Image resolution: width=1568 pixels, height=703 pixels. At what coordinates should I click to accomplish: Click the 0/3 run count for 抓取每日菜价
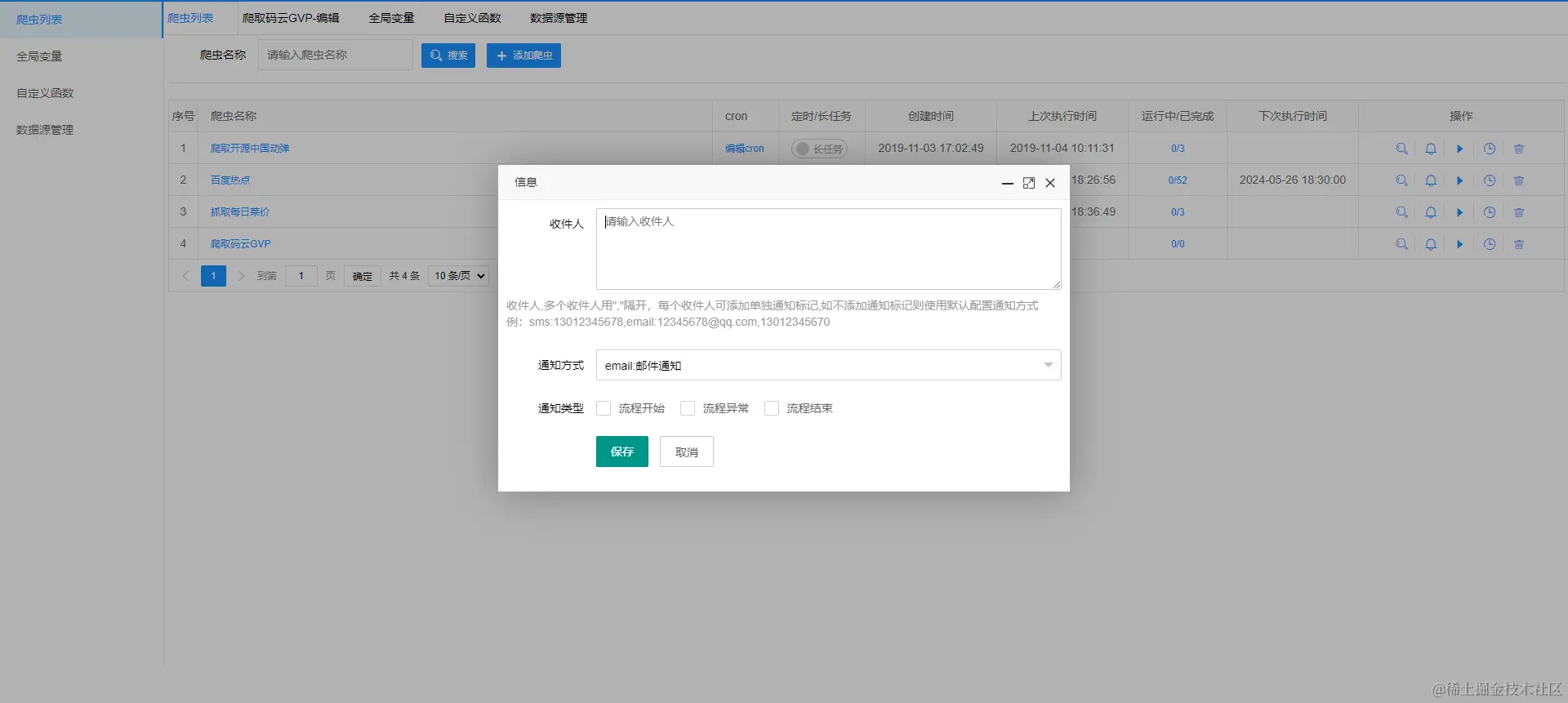click(x=1178, y=212)
